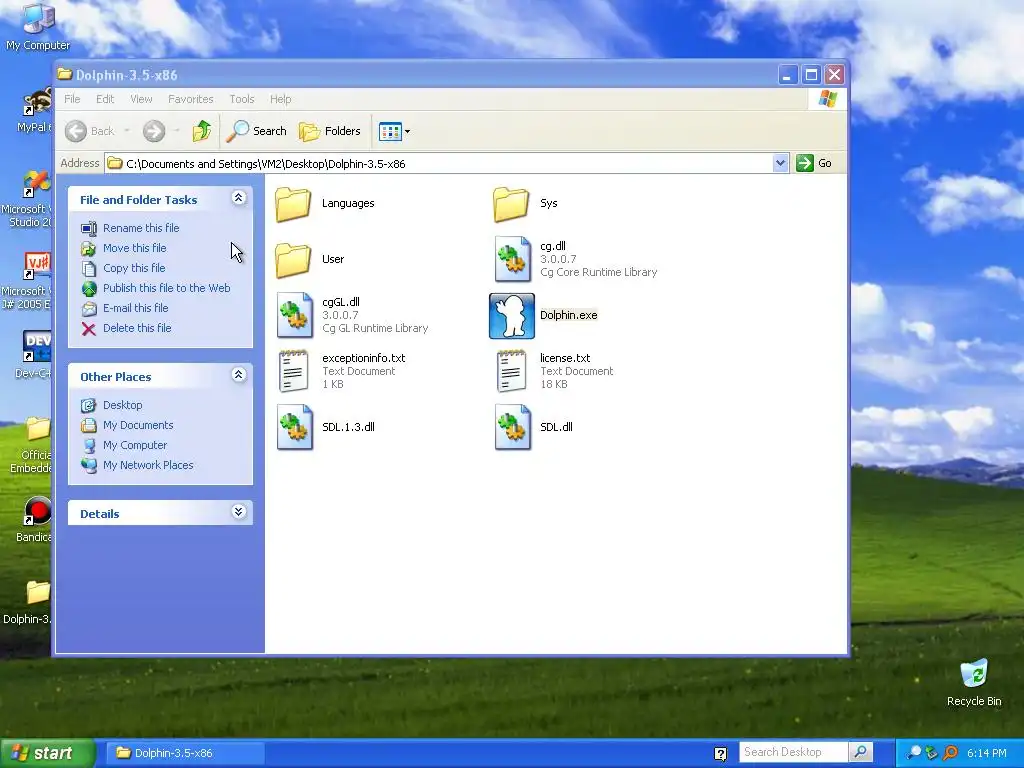Click Copy this file link
Image resolution: width=1024 pixels, height=768 pixels.
134,268
